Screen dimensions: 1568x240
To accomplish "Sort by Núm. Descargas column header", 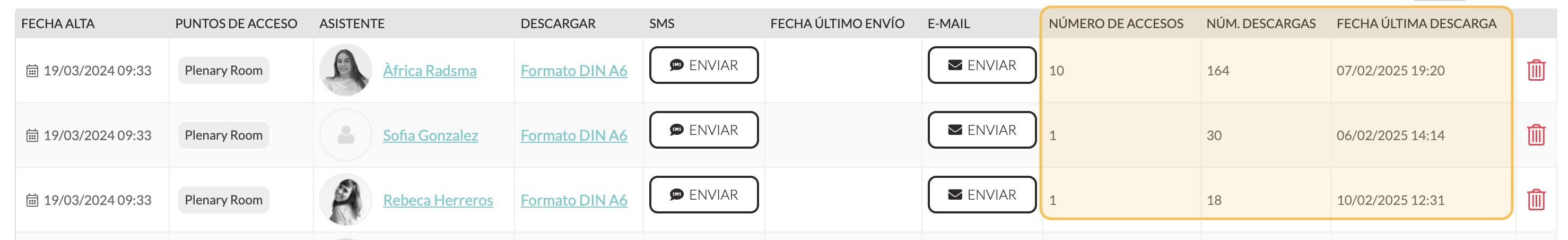I will pos(1261,23).
